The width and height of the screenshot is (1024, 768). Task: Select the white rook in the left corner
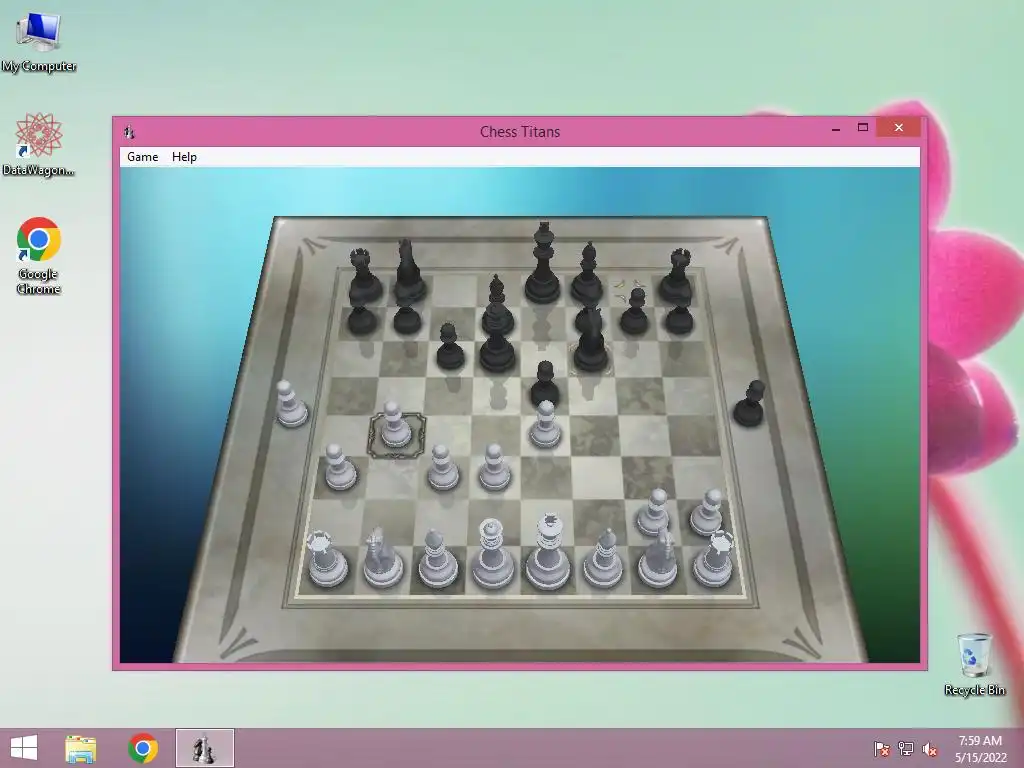click(x=326, y=559)
